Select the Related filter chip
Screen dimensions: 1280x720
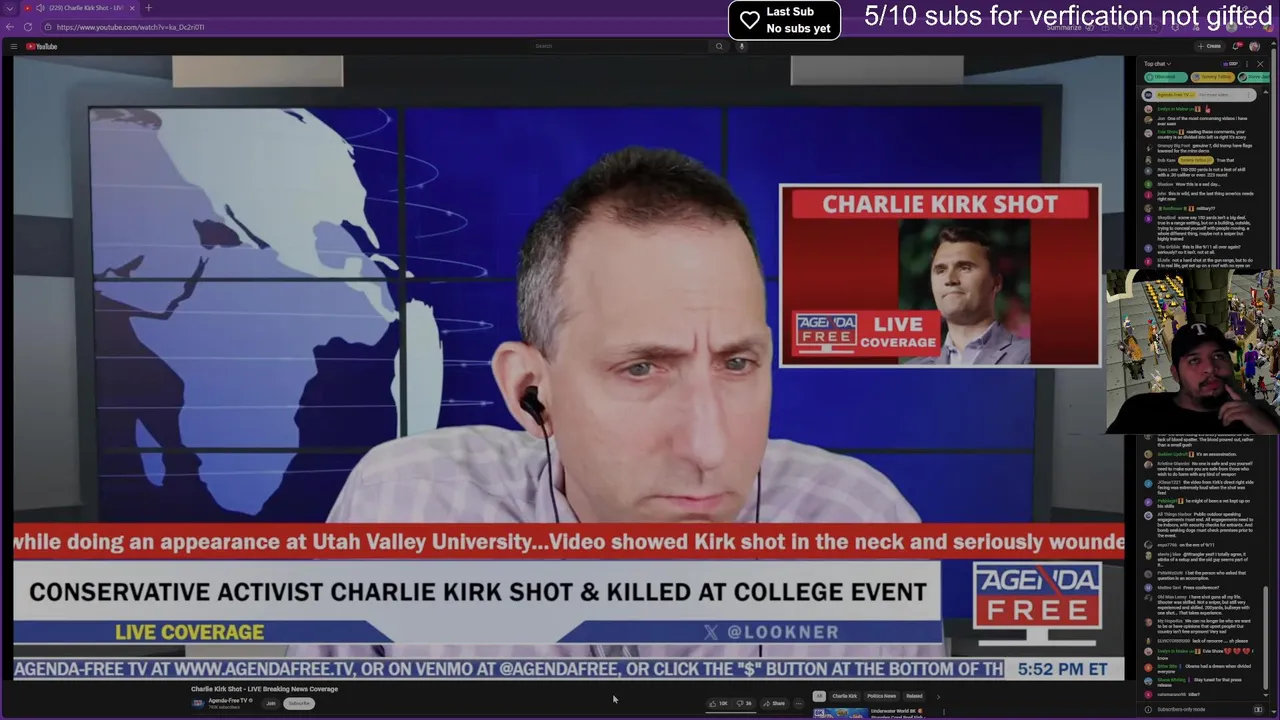[x=914, y=696]
